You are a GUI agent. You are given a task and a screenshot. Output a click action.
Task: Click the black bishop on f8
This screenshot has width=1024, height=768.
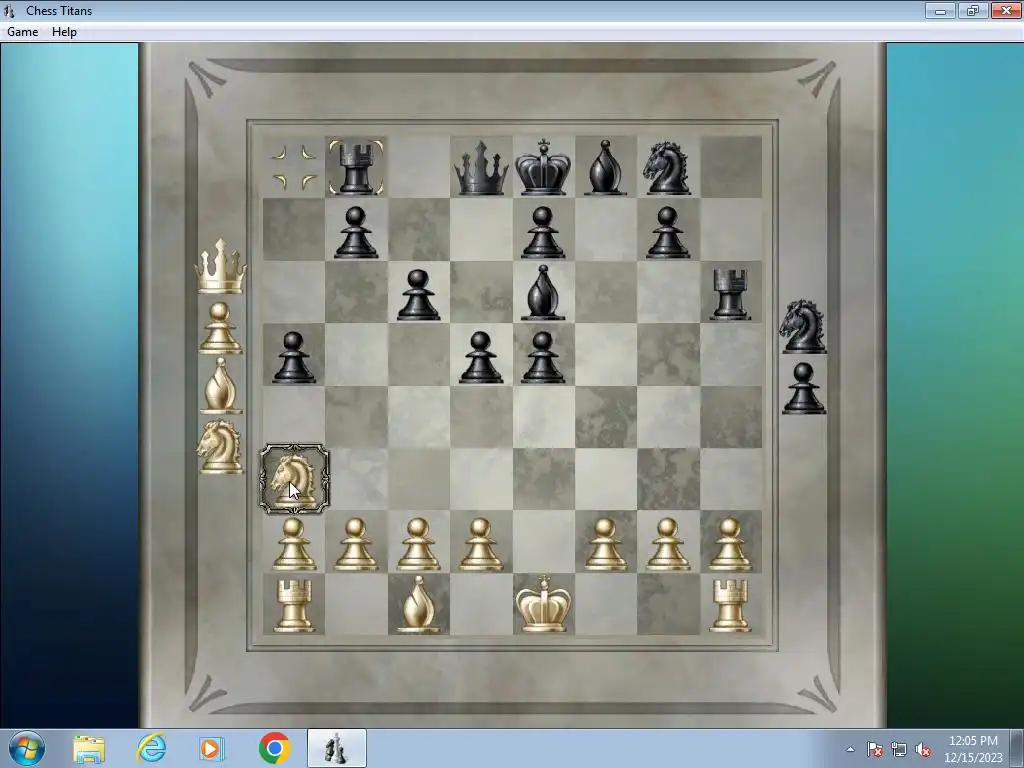click(605, 168)
